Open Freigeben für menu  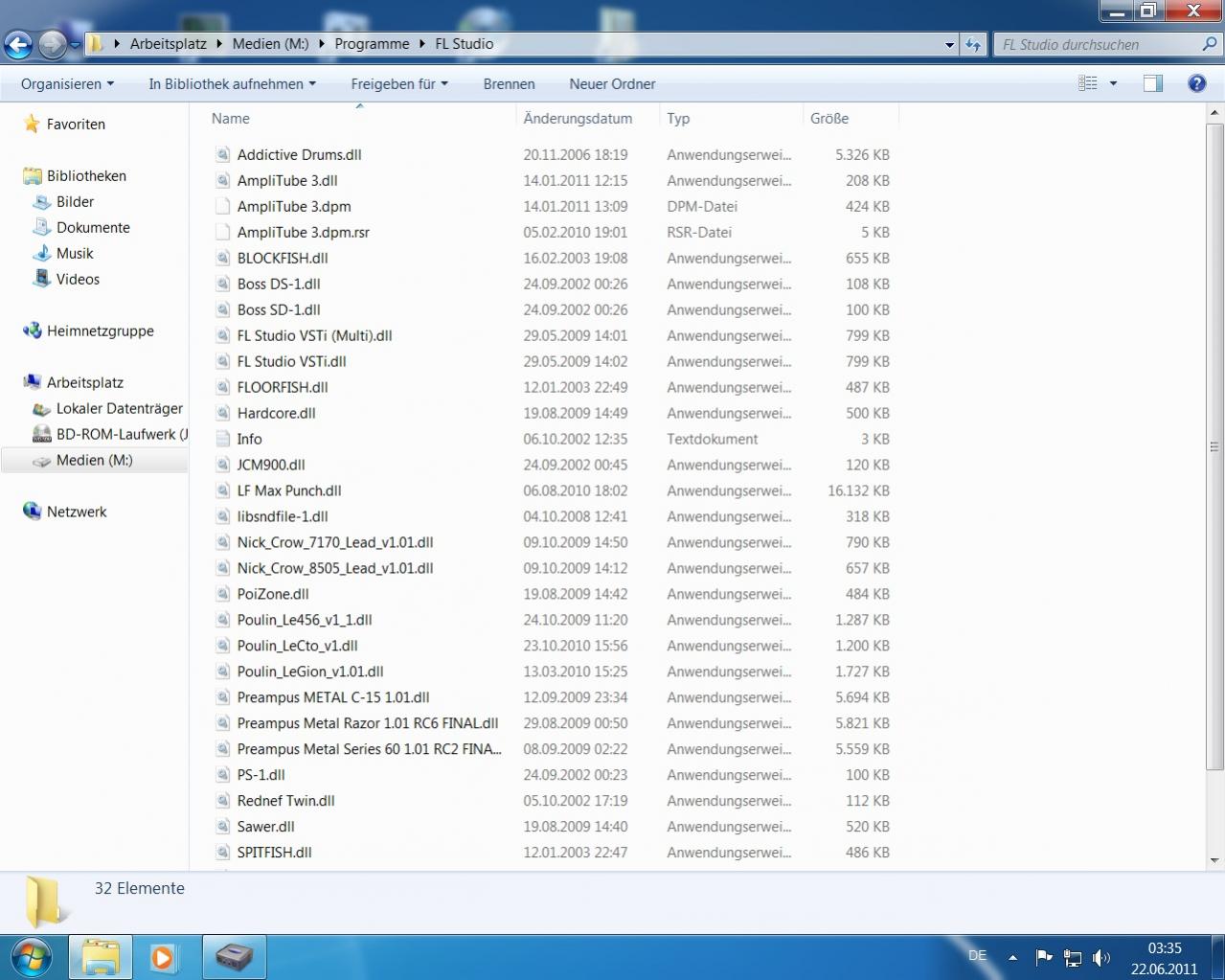[399, 83]
